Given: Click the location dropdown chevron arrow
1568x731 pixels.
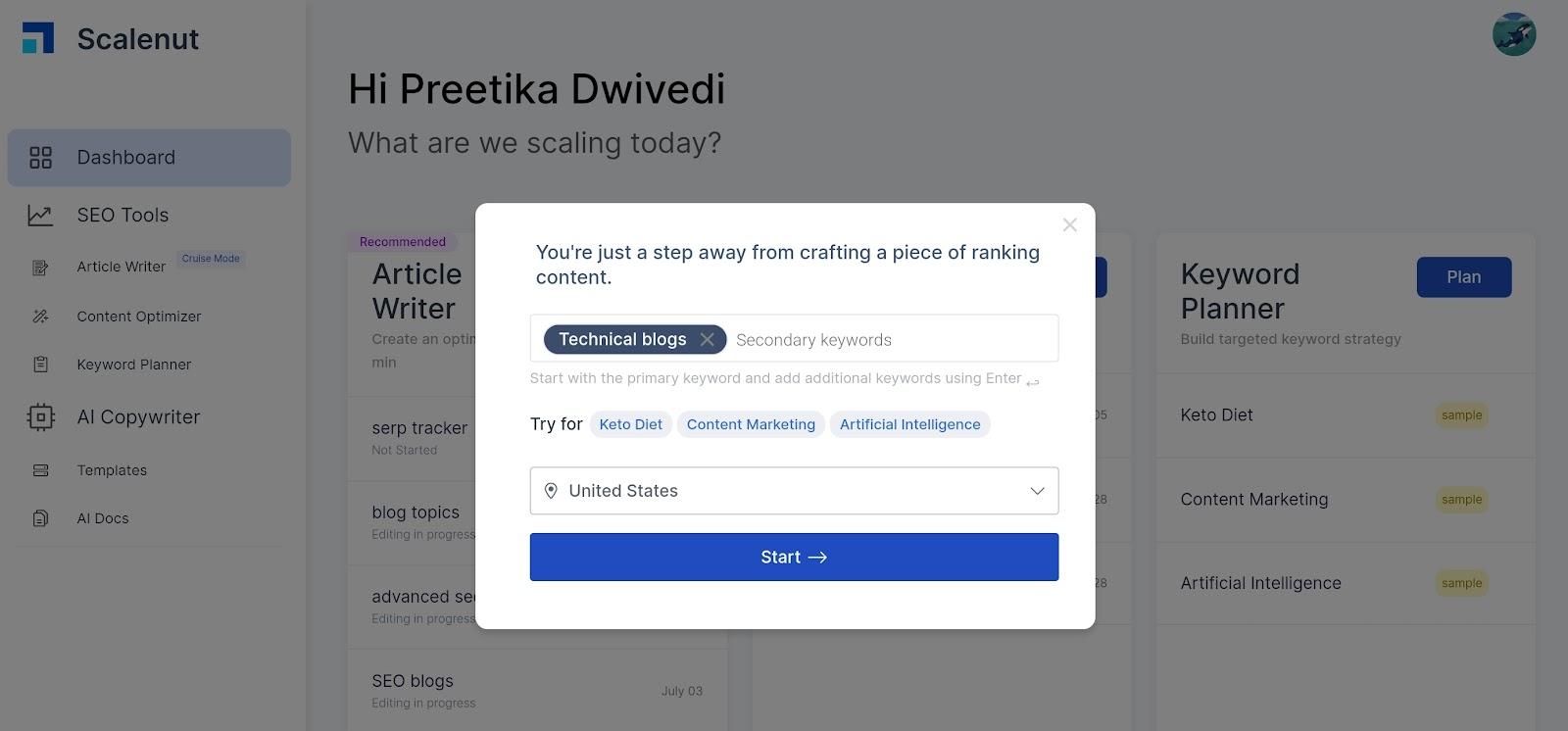Looking at the screenshot, I should [x=1037, y=491].
